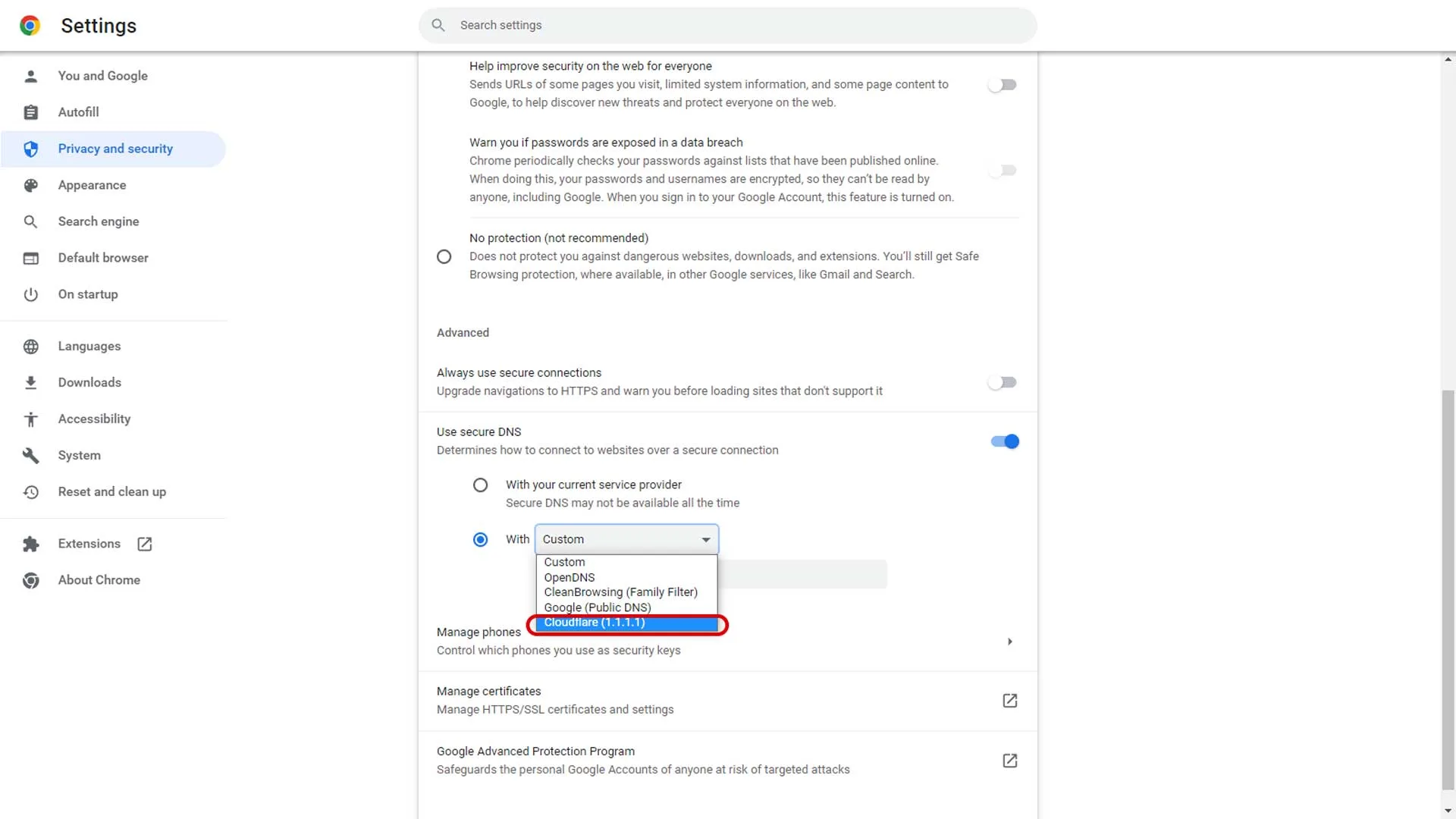Viewport: 1456px width, 819px height.
Task: Click the page vertical scrollbar thumb
Action: click(1448, 590)
